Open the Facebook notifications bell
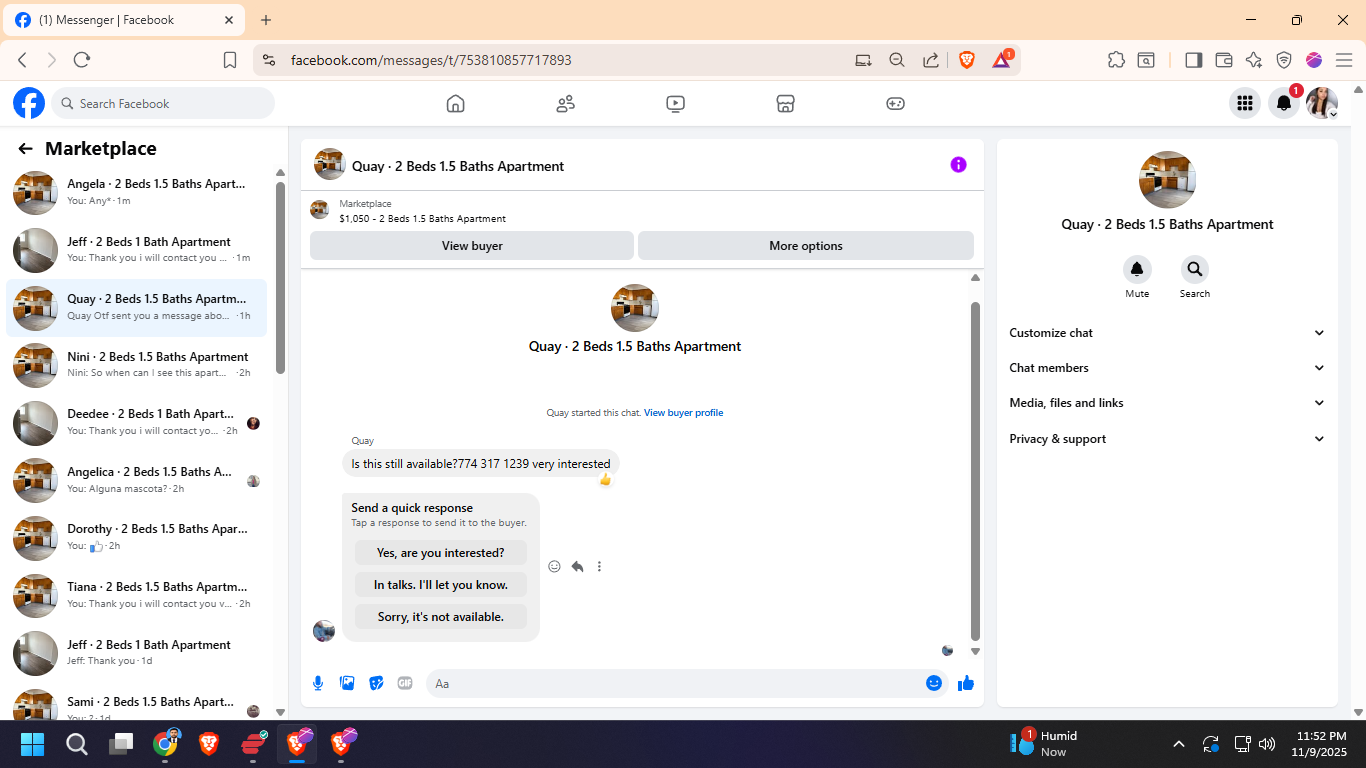The width and height of the screenshot is (1366, 768). tap(1284, 103)
